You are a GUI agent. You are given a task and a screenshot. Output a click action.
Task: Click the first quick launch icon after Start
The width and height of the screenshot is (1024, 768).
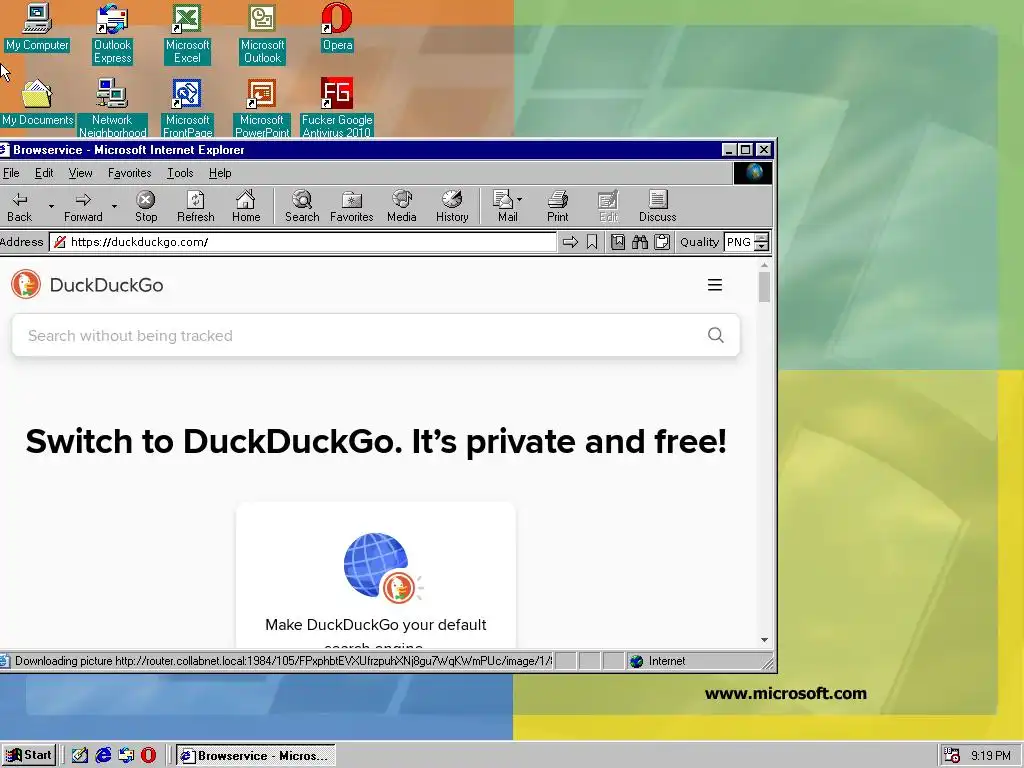[x=80, y=756]
